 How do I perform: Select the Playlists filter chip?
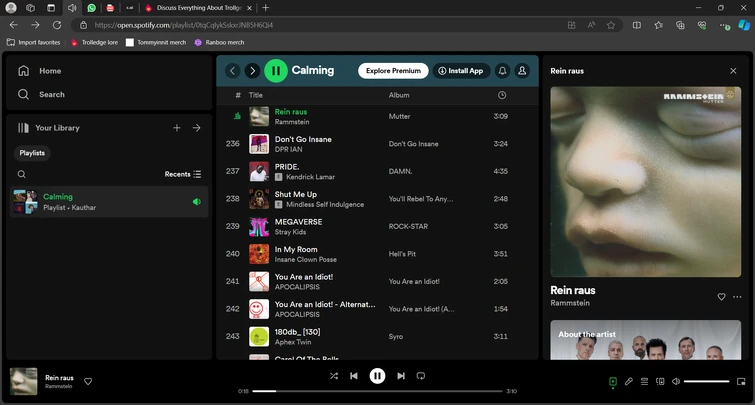click(32, 153)
